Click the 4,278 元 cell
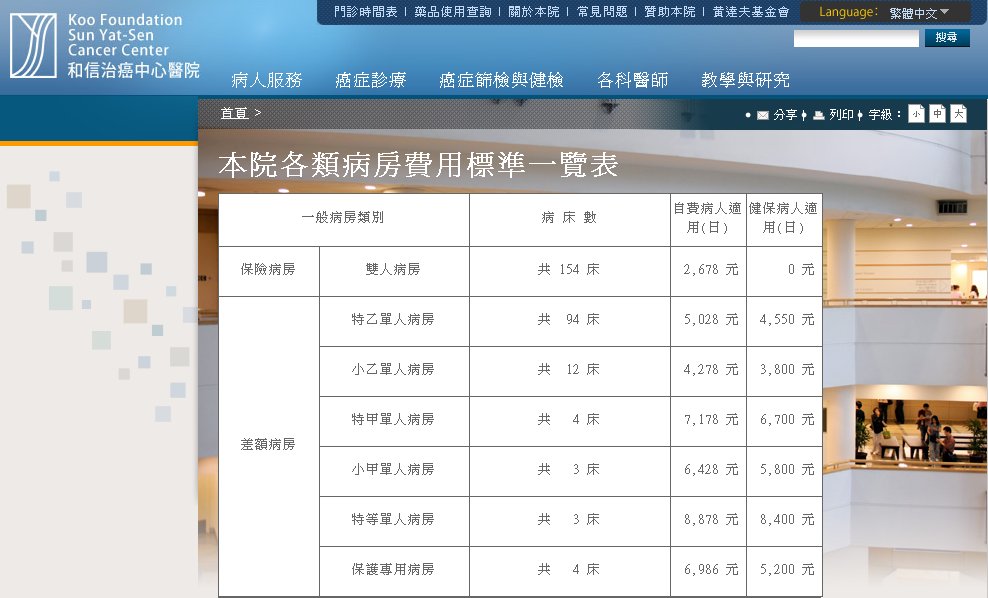988x598 pixels. (x=708, y=372)
